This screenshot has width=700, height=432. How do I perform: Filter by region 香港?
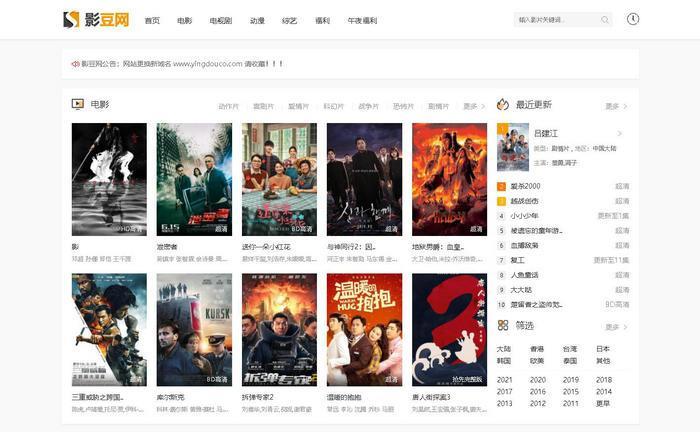[537, 349]
